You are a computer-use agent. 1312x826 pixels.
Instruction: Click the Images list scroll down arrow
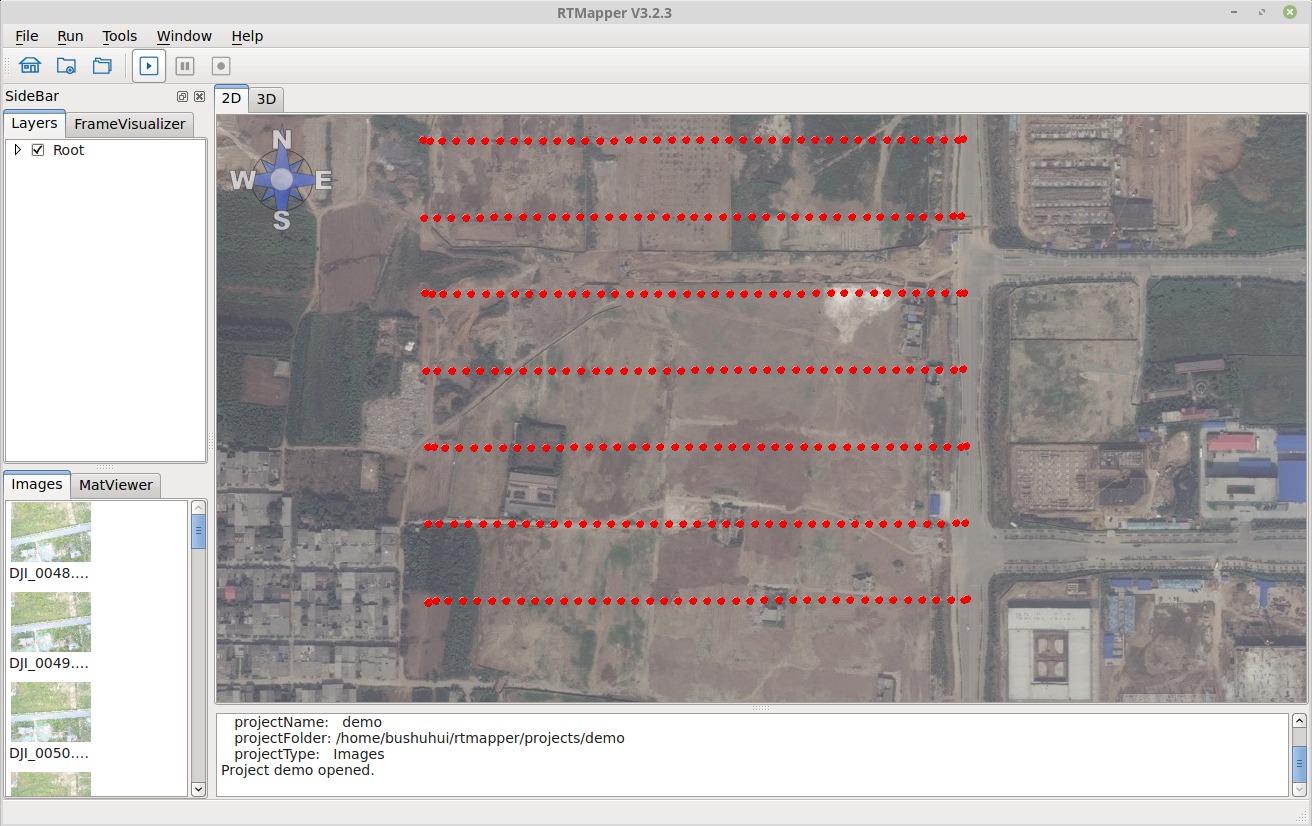(x=198, y=789)
